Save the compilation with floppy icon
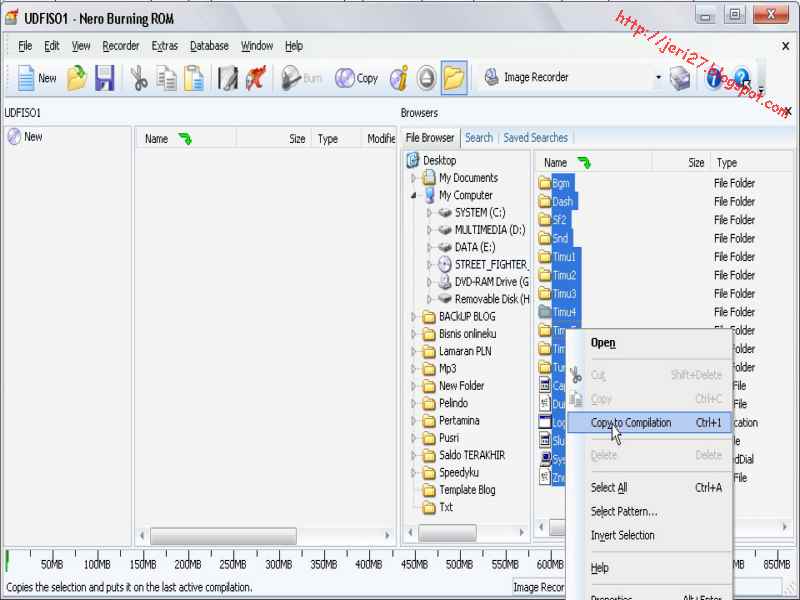The height and width of the screenshot is (600, 800). 105,78
